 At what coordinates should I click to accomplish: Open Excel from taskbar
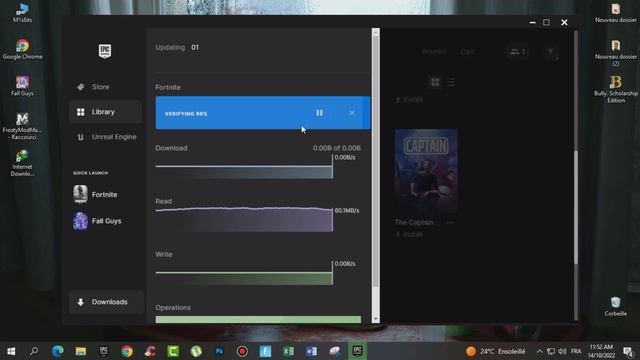click(x=288, y=351)
